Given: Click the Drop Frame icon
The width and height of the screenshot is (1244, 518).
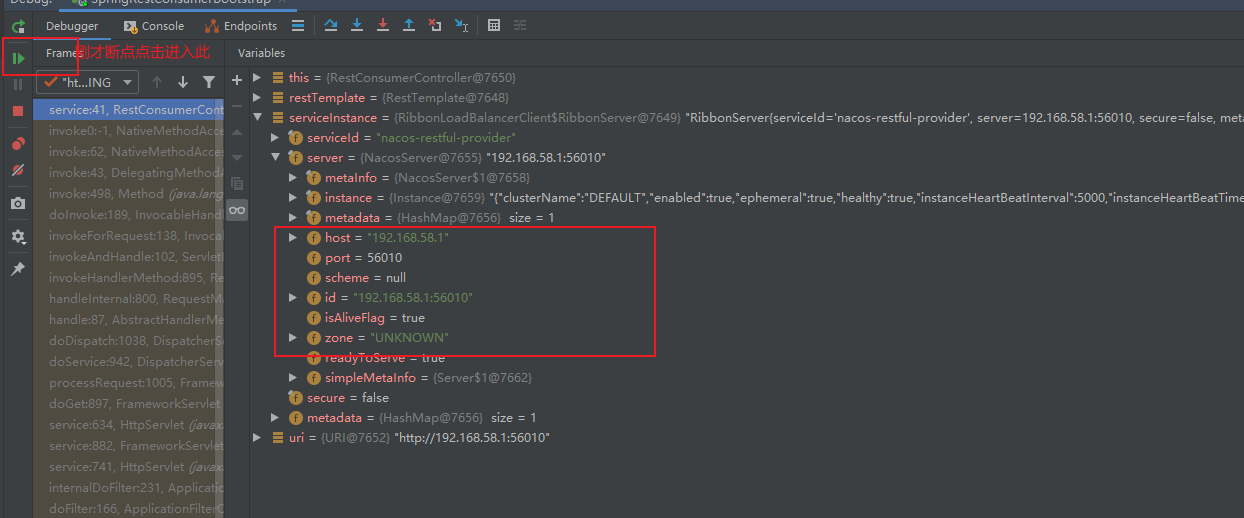Looking at the screenshot, I should click(435, 25).
